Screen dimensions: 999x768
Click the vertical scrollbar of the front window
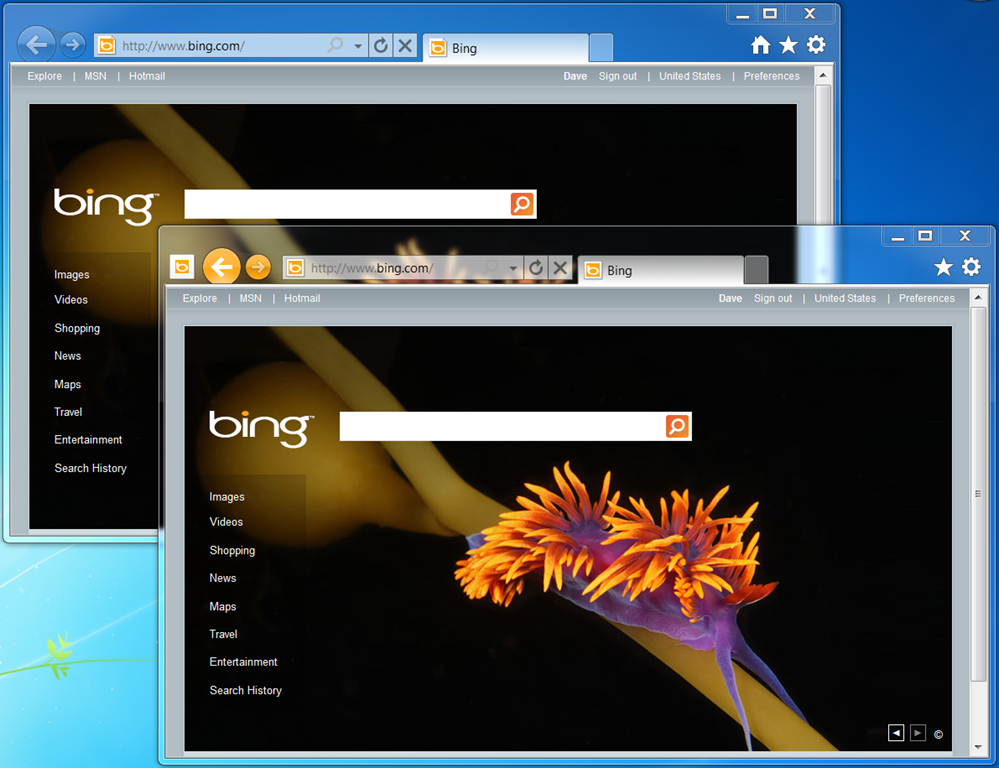coord(978,494)
